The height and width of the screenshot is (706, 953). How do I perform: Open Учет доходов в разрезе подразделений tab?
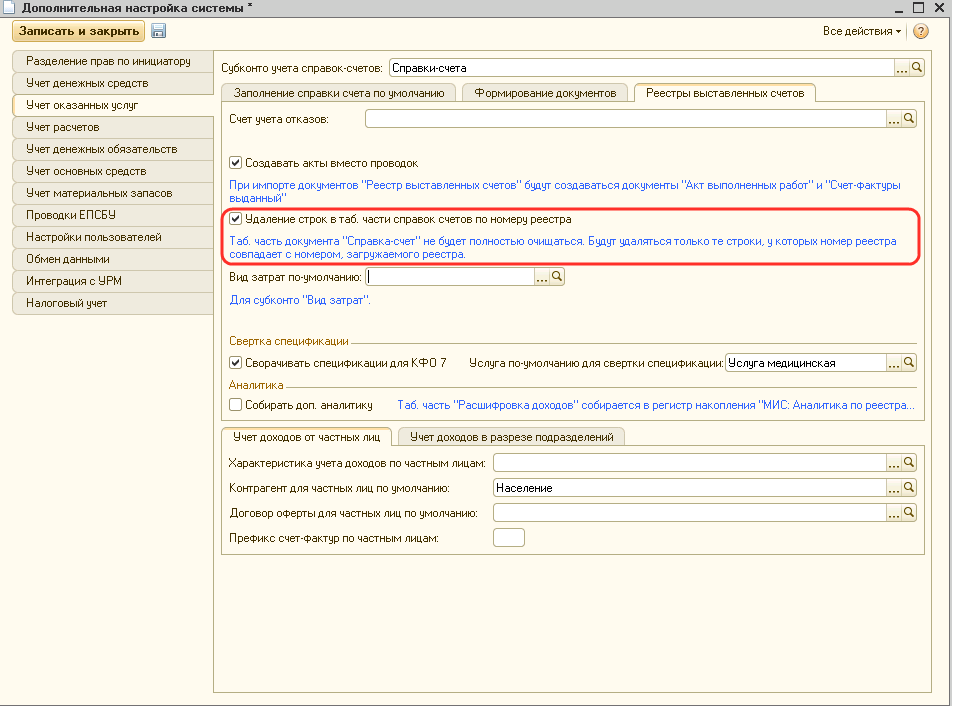511,436
